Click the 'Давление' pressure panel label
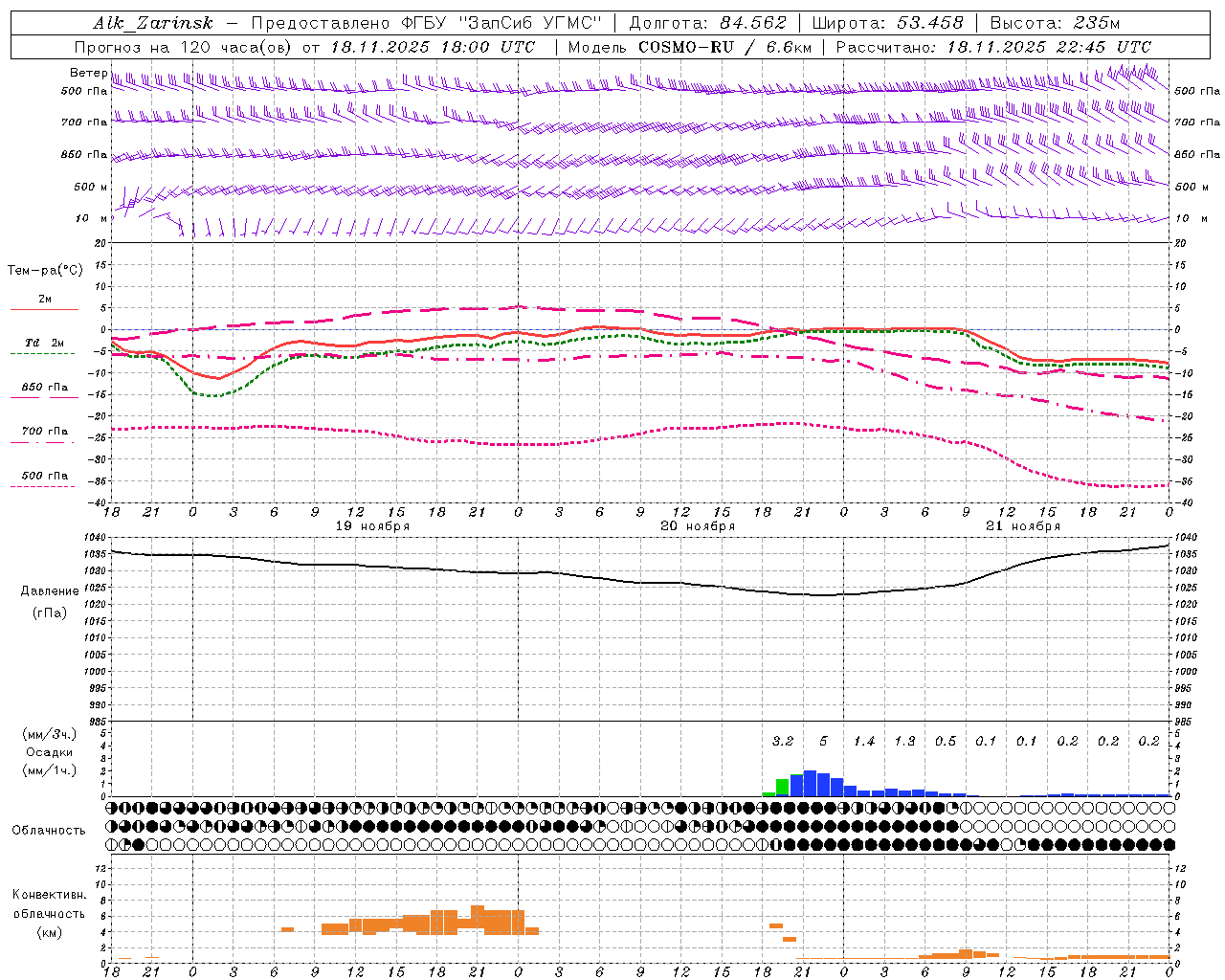This screenshot has height=980, width=1225. pos(50,591)
